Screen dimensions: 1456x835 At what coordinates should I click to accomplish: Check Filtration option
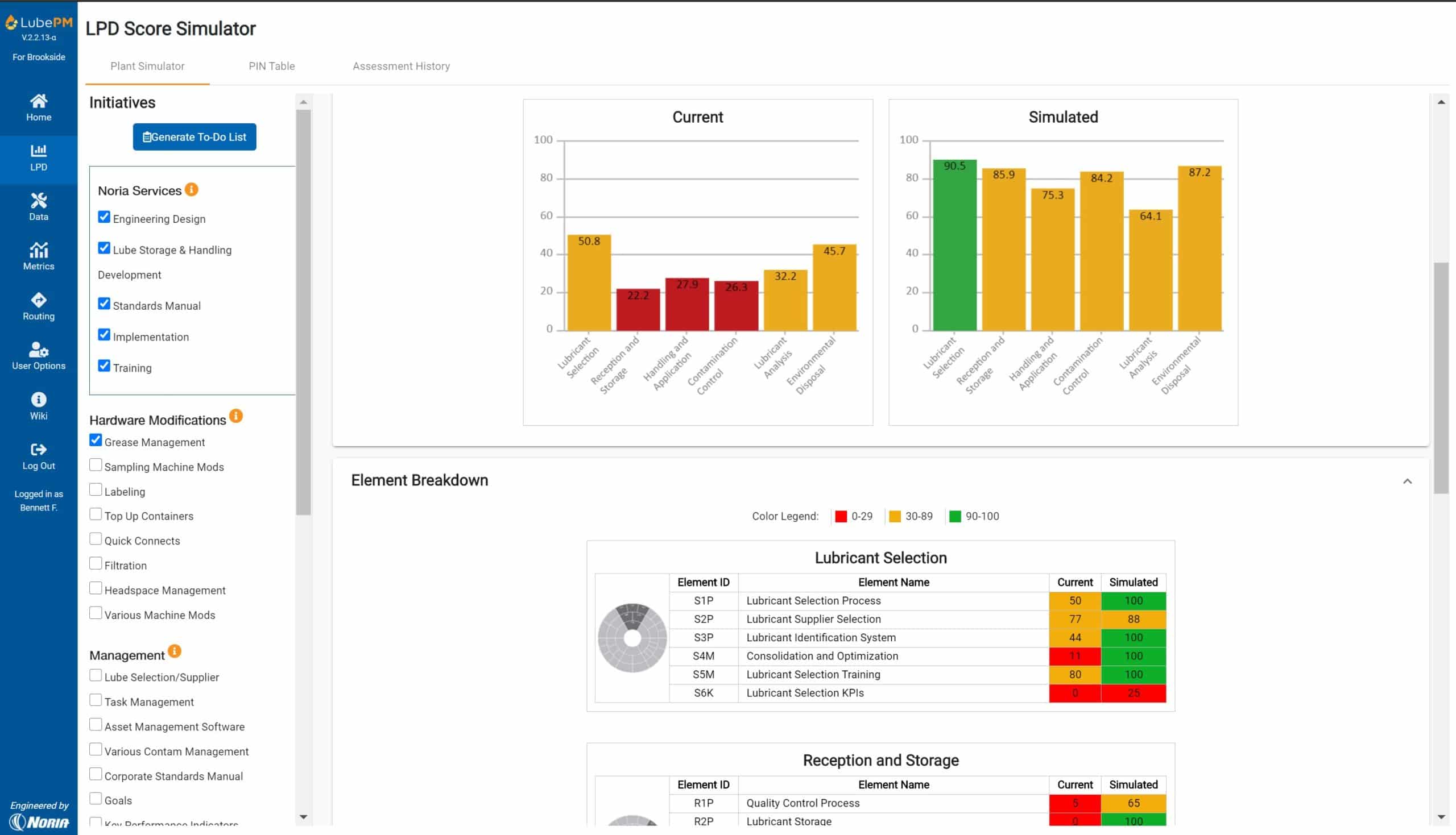pyautogui.click(x=96, y=563)
